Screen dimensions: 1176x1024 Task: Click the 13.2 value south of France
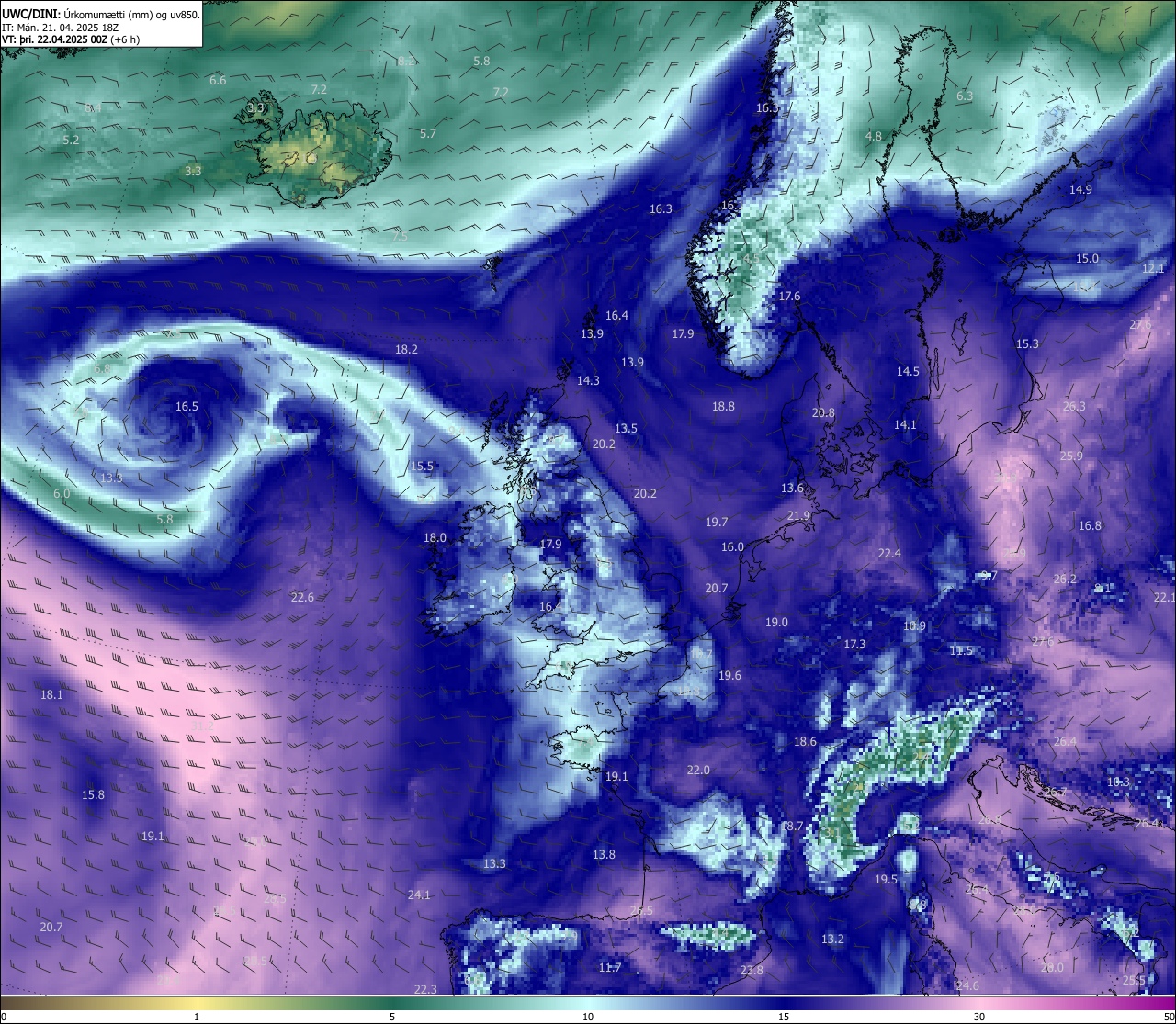tap(832, 939)
